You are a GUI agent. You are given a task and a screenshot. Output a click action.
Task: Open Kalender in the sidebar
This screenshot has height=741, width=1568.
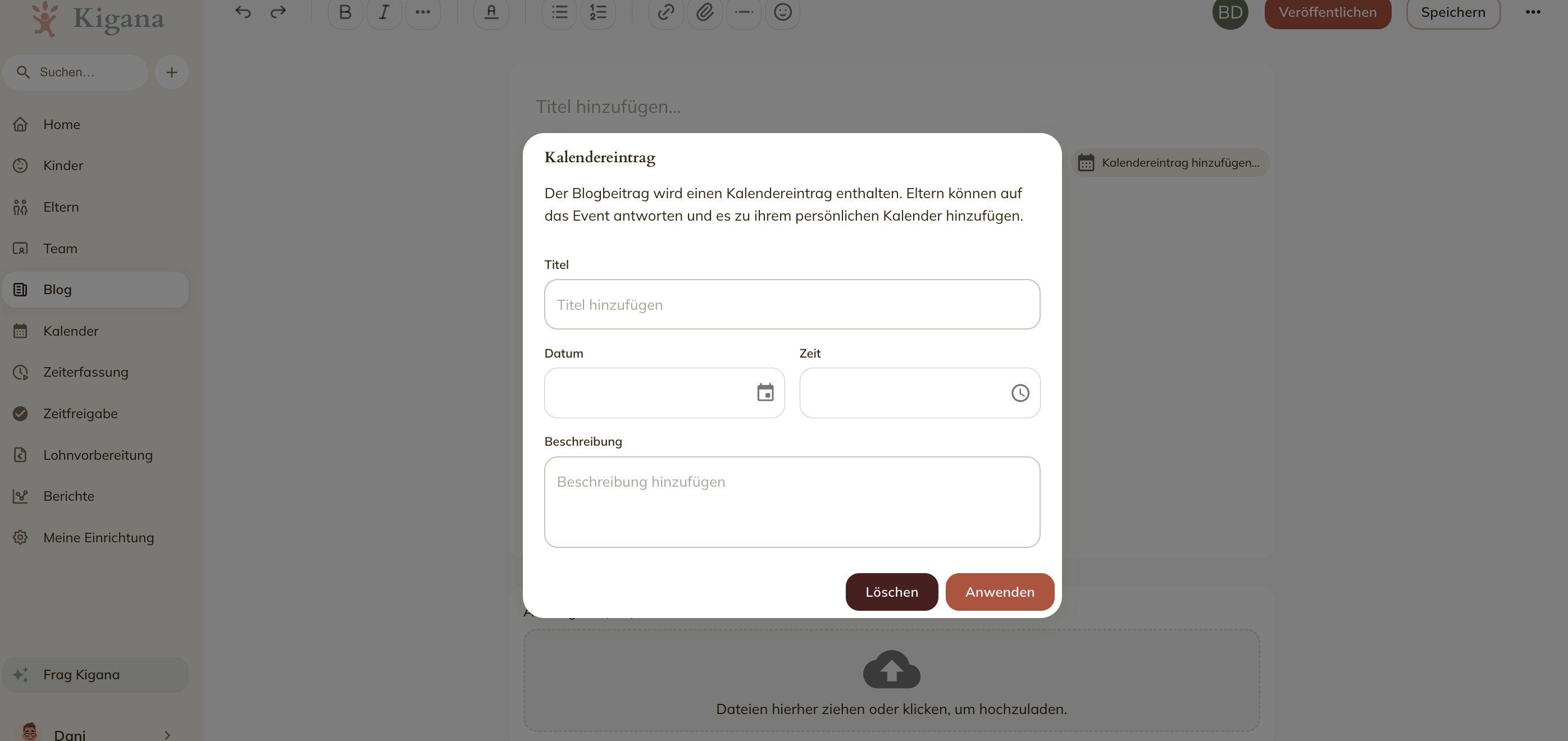point(95,331)
